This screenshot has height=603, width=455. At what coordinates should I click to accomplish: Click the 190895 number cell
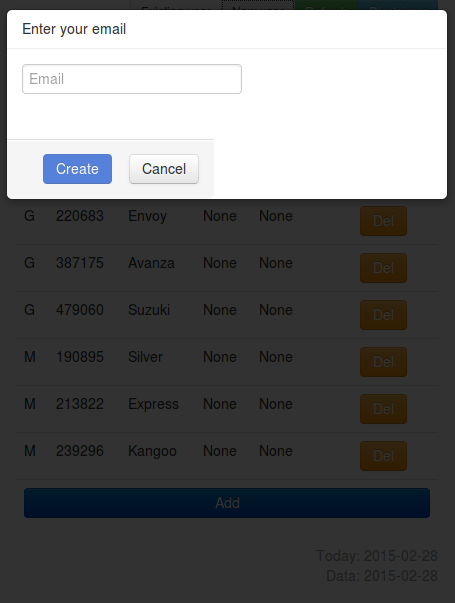point(80,357)
